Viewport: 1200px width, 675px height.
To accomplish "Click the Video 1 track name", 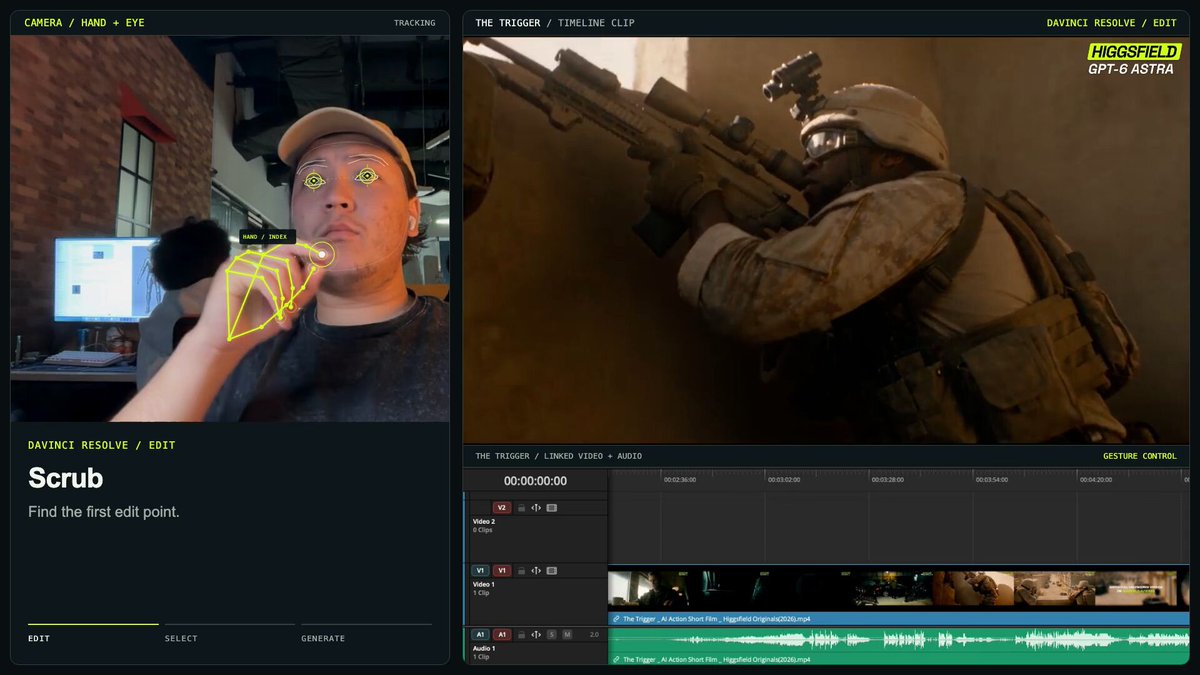I will point(484,584).
